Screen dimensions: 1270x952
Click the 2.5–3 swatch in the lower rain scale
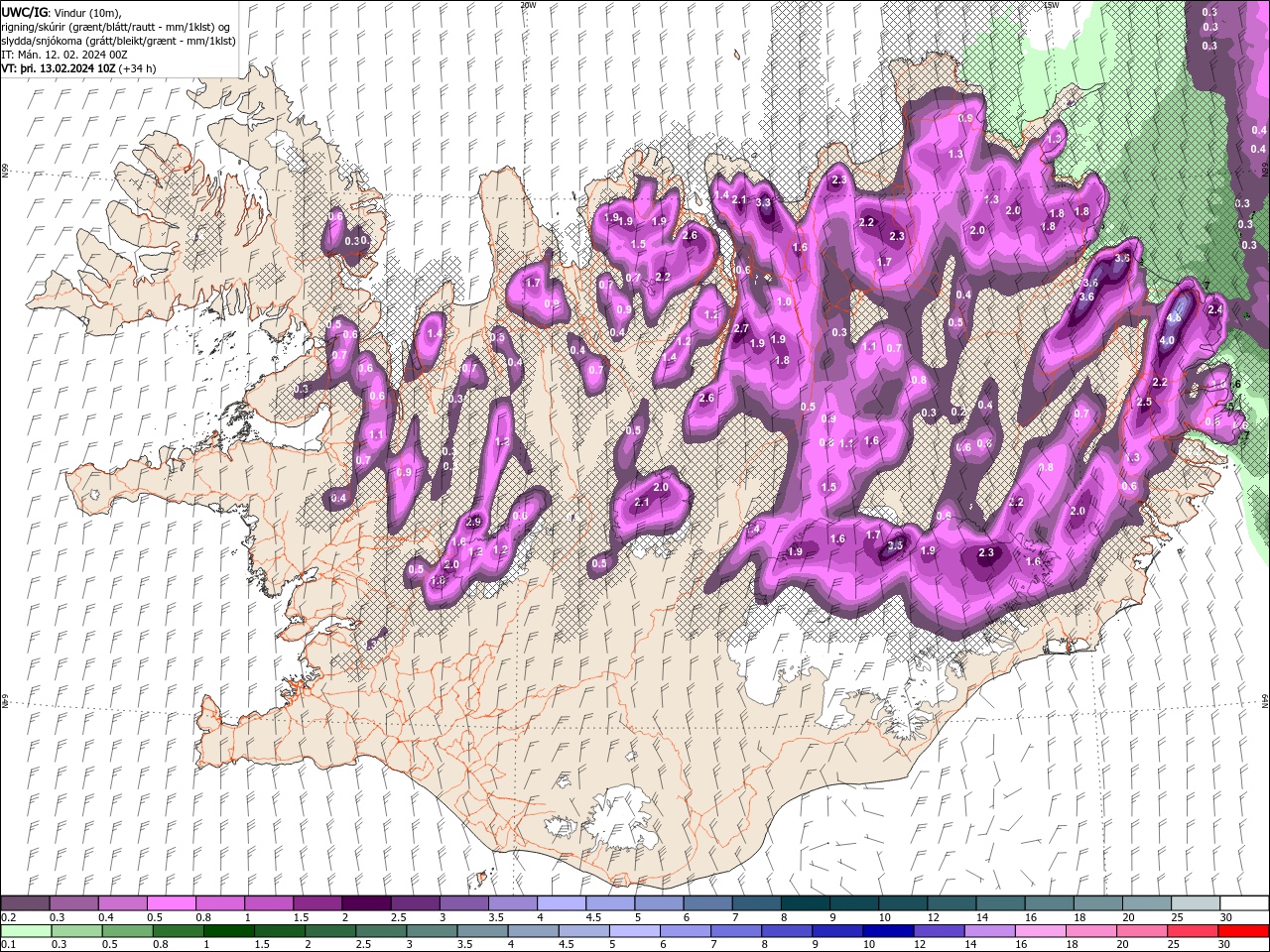point(380,930)
